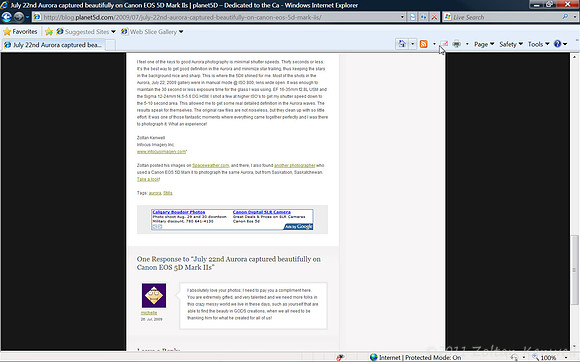Viewport: 580px width, 362px height.
Task: Click michelle's purple avatar image
Action: (x=154, y=295)
